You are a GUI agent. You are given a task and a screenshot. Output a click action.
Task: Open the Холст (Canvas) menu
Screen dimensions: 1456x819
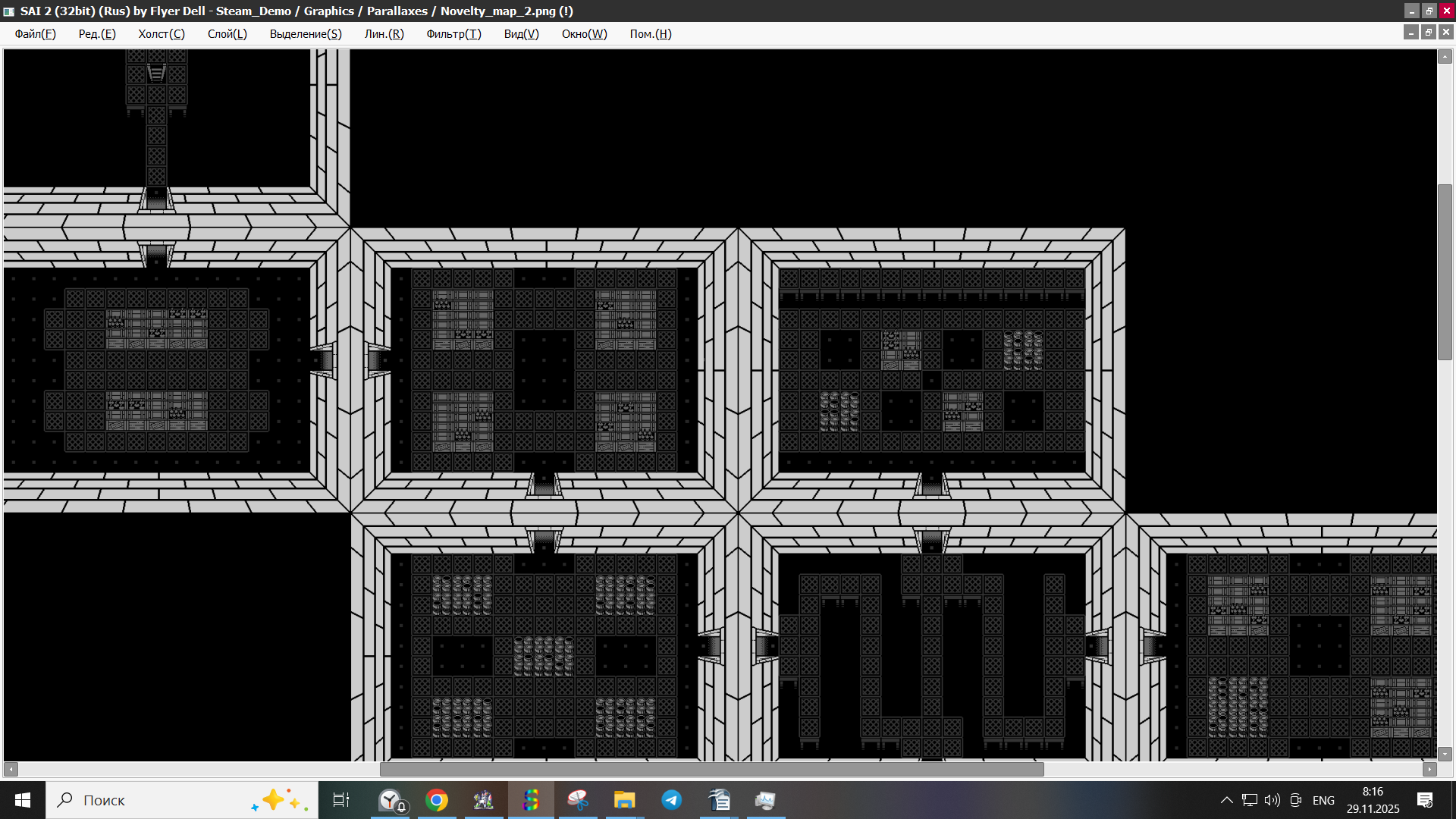[161, 34]
